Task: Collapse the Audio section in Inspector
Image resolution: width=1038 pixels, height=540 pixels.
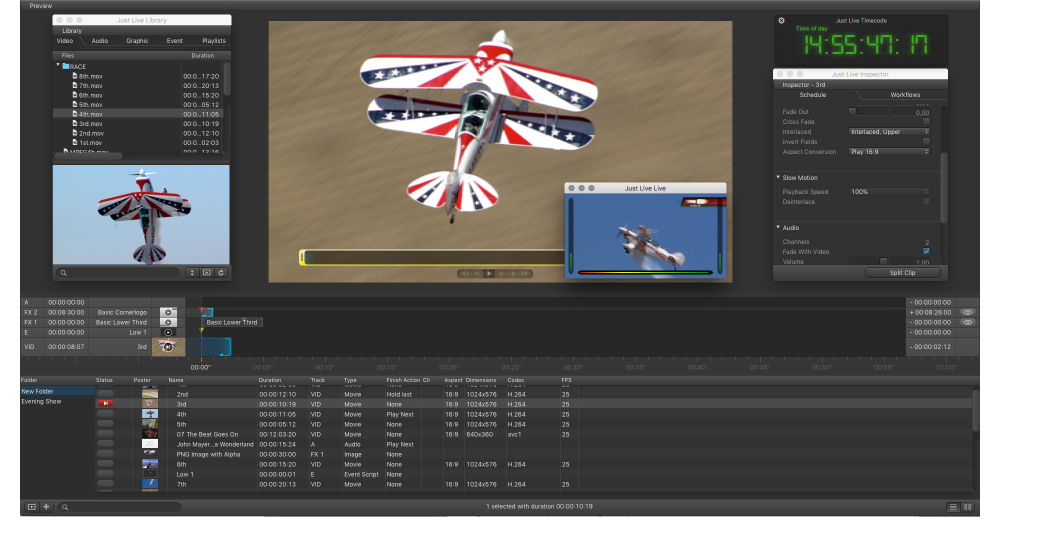Action: [778, 227]
